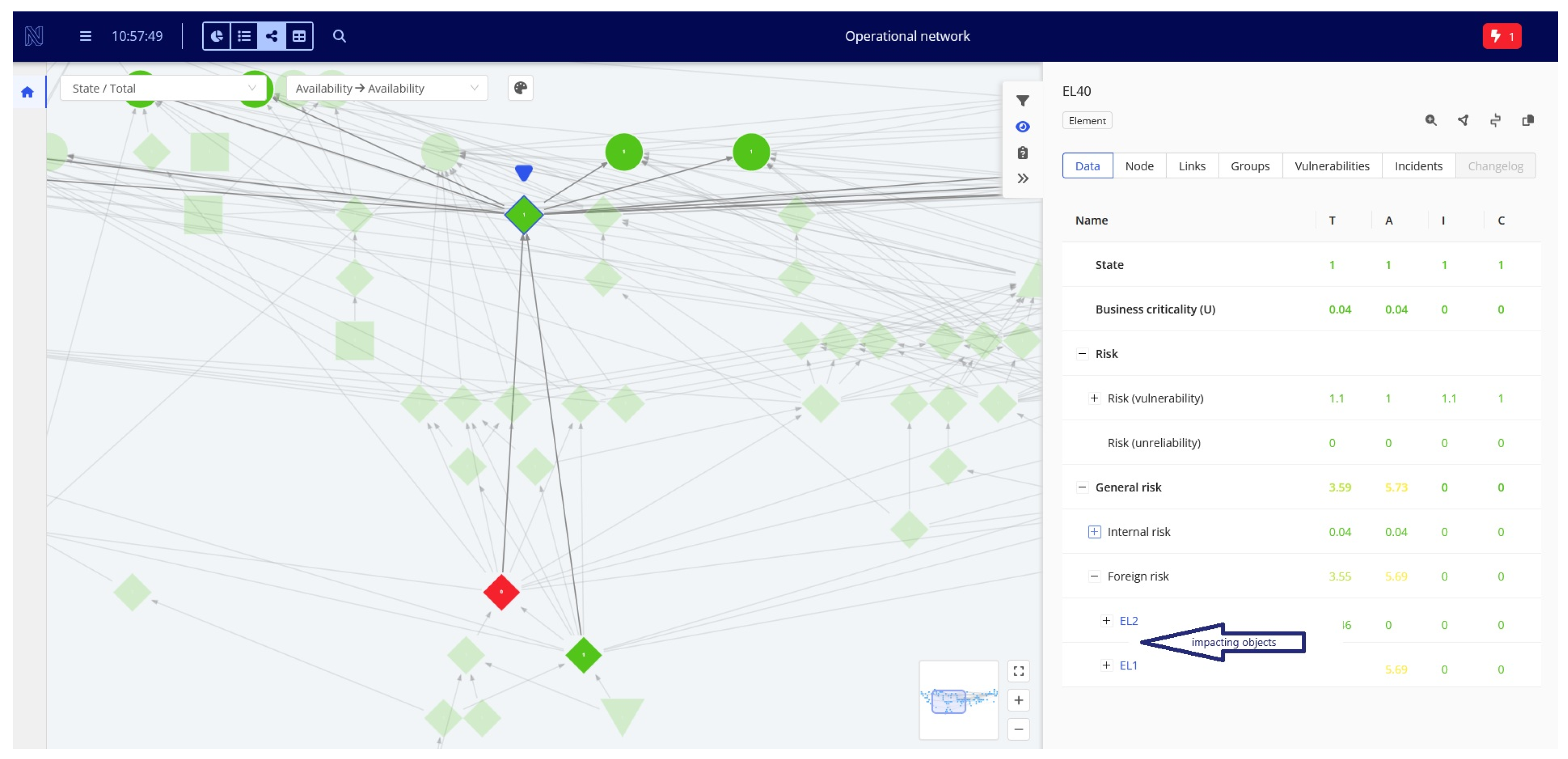Switch to list view icon
1568x759 pixels.
244,36
